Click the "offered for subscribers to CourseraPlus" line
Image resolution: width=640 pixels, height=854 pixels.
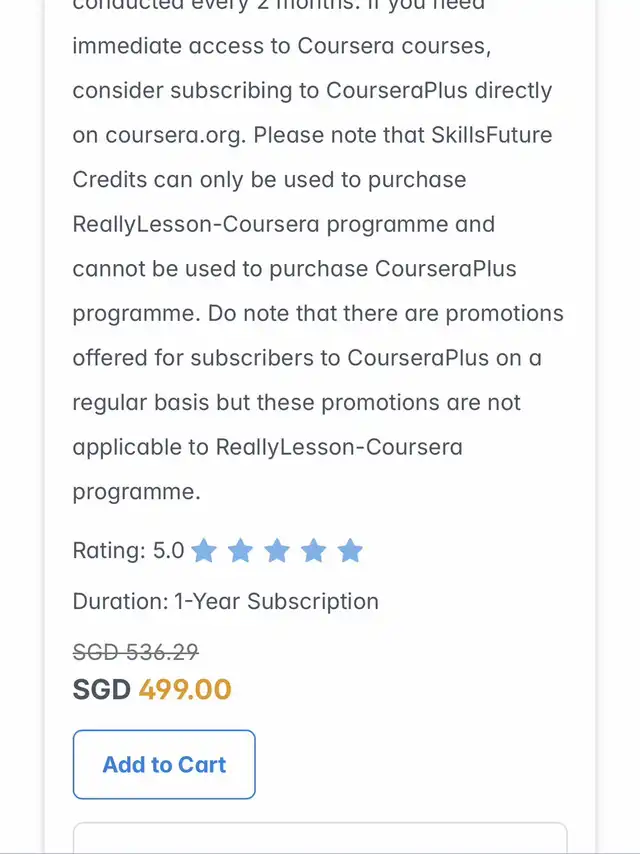[x=307, y=358]
